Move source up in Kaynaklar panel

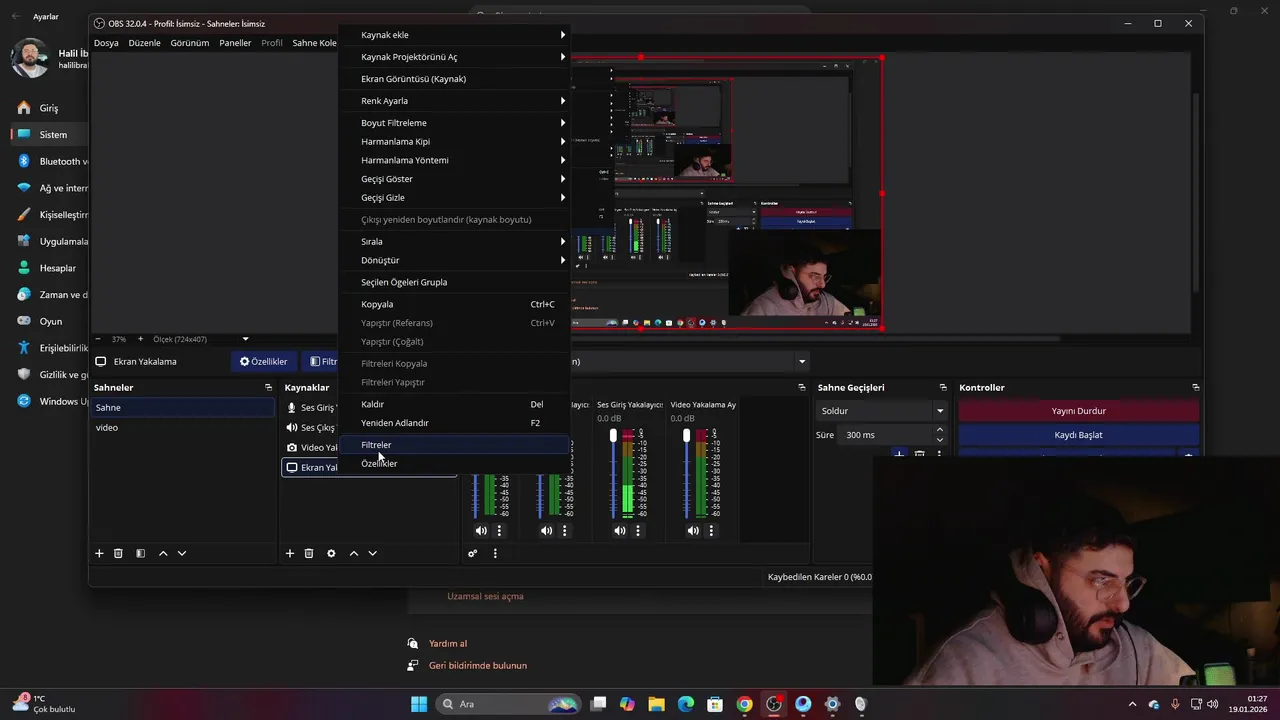353,553
